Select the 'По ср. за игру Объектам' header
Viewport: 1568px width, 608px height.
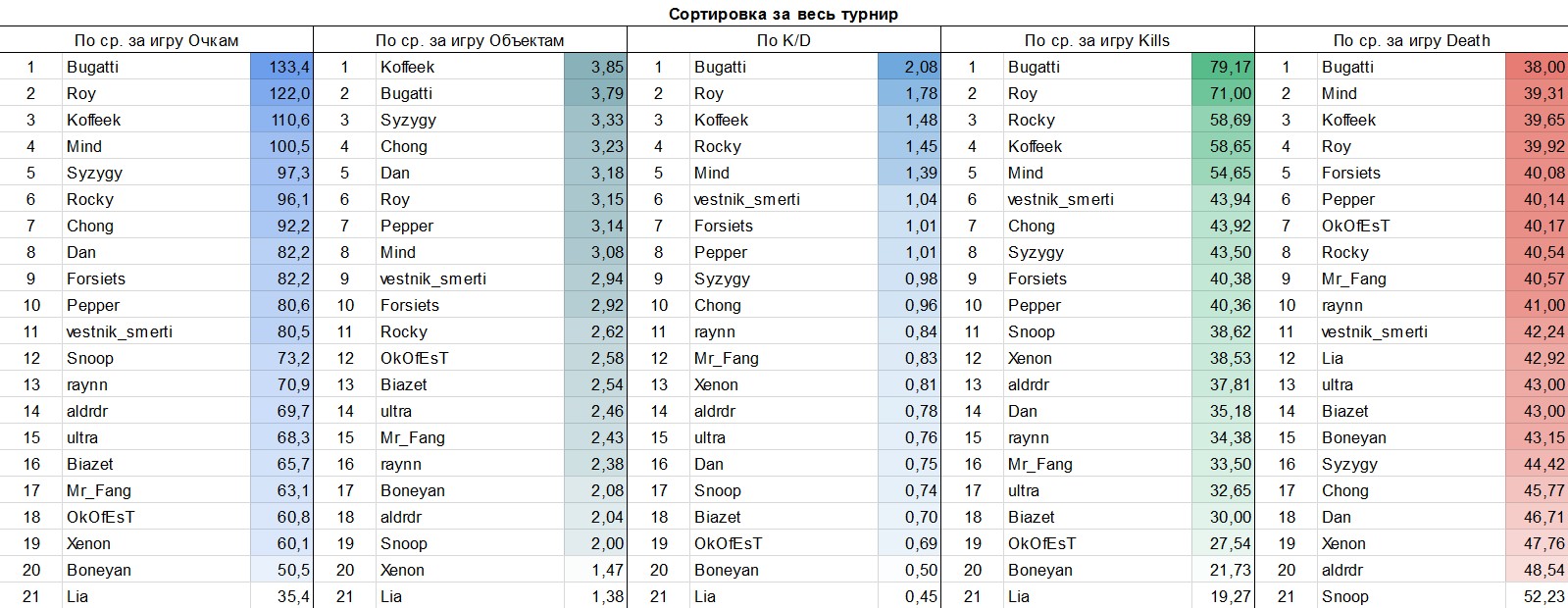tap(470, 40)
